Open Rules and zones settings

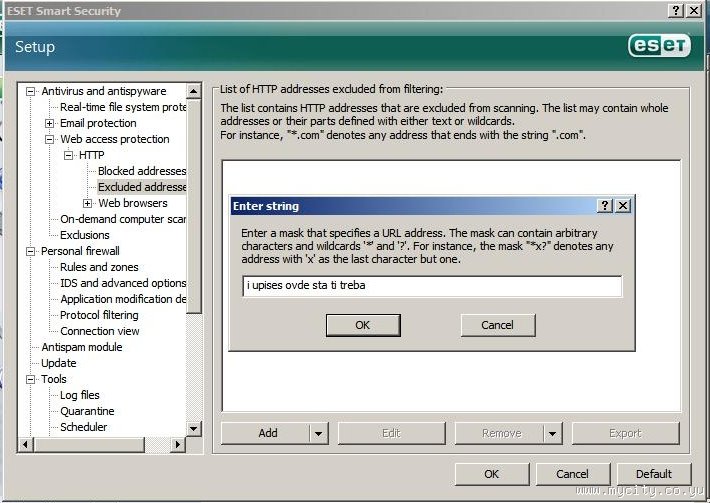tap(99, 267)
